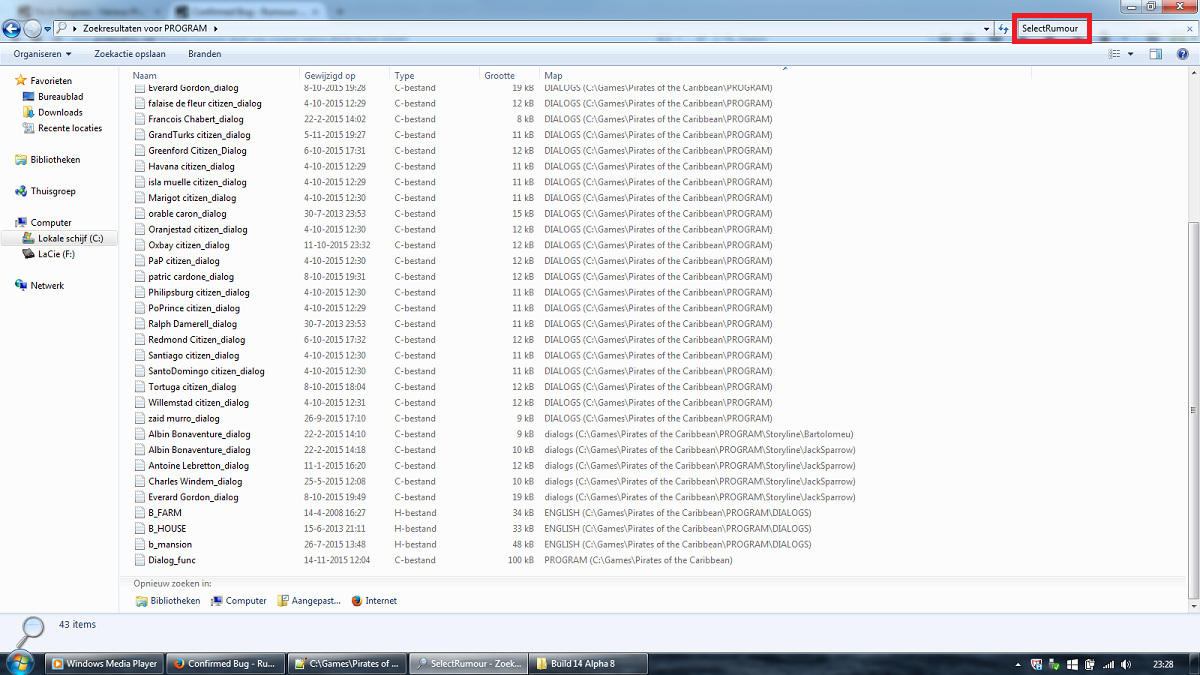The image size is (1200, 675).
Task: Select file Tortuga citizen_dialog
Action: 192,387
